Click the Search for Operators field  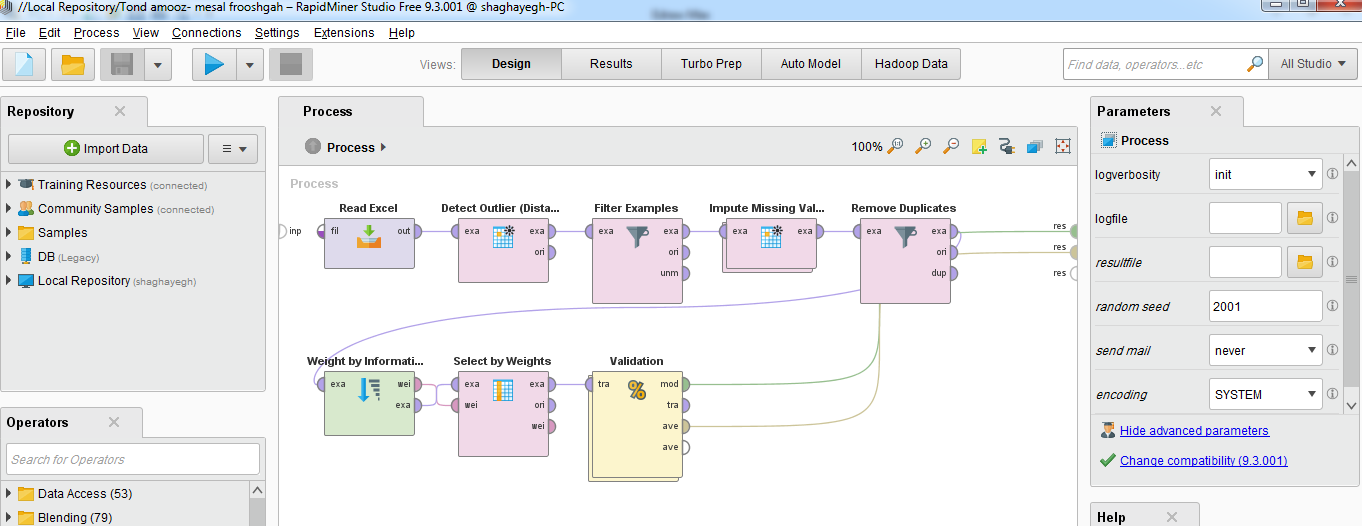pos(133,459)
